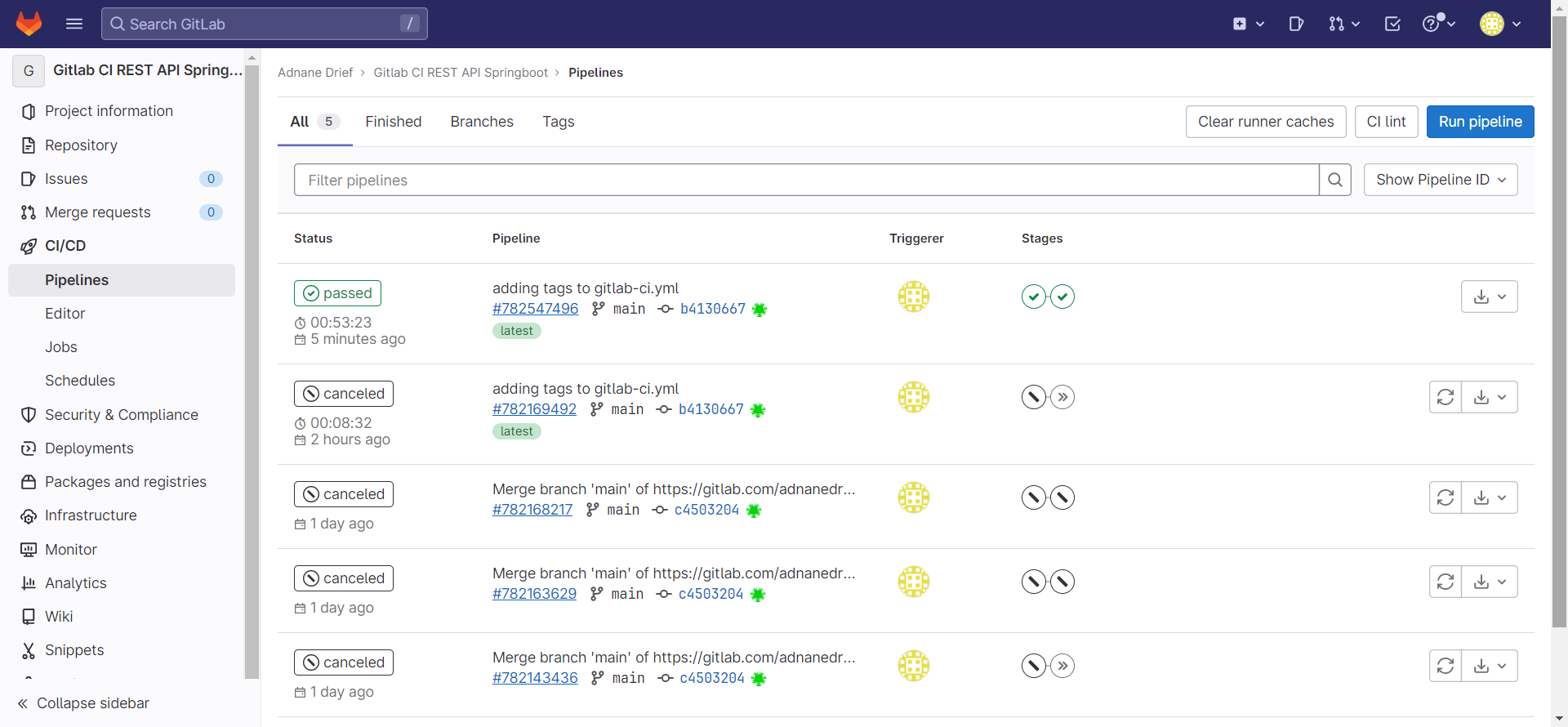Click the GitLab fox logo
The height and width of the screenshot is (727, 1568).
(29, 24)
